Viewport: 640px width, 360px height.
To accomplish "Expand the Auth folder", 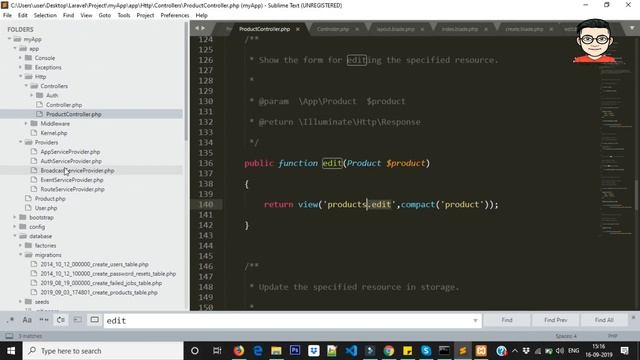I will coord(32,96).
